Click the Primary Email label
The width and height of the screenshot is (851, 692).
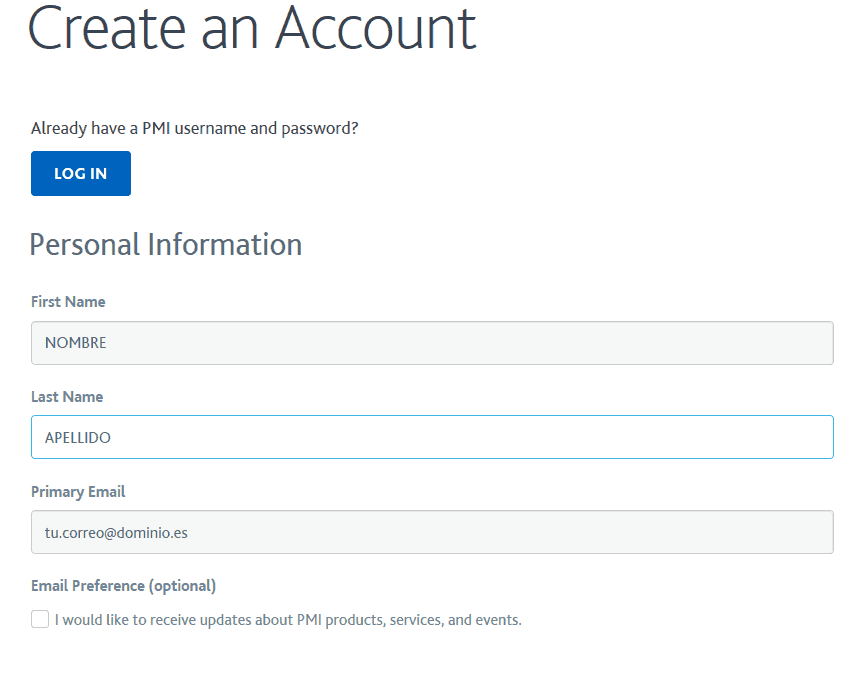point(78,492)
